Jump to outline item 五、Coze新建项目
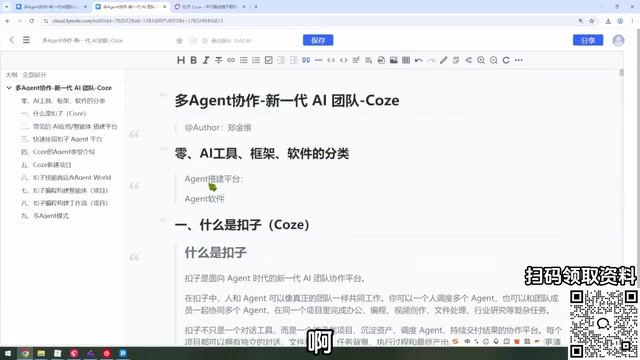Screen dimensions: 640x360 46,165
